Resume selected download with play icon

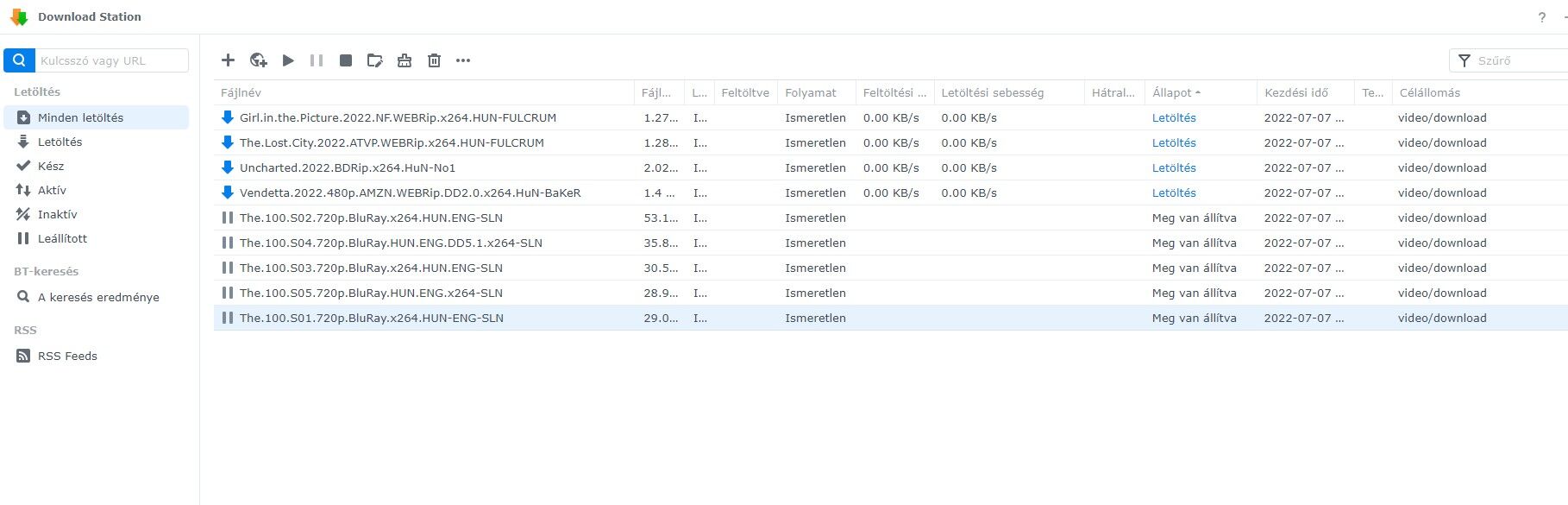click(288, 60)
